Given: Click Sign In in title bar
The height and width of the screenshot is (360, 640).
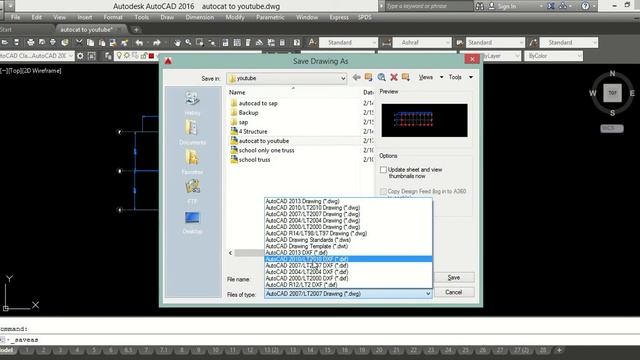Looking at the screenshot, I should pos(506,6).
